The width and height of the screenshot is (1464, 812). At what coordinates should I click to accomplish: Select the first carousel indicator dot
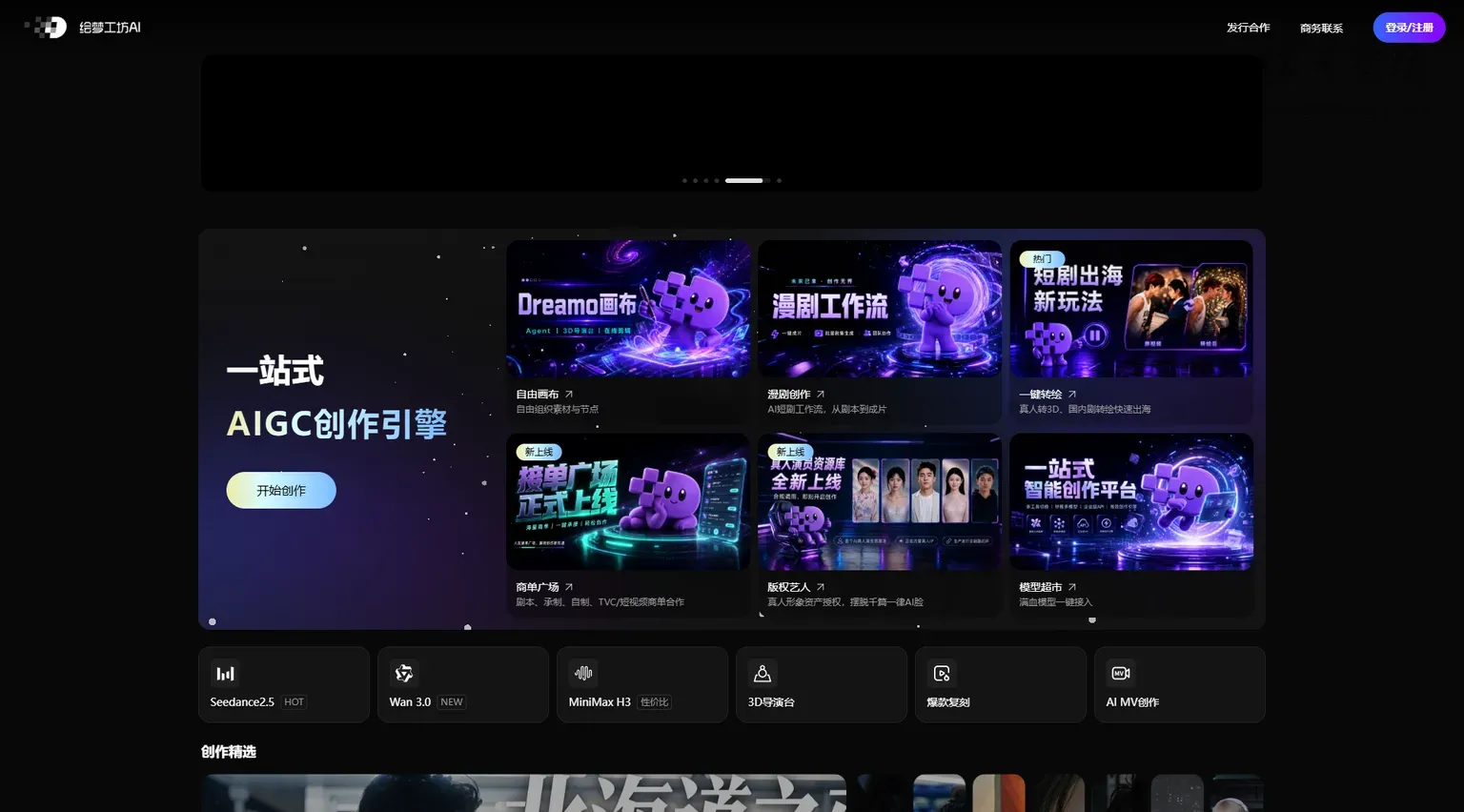[x=684, y=180]
